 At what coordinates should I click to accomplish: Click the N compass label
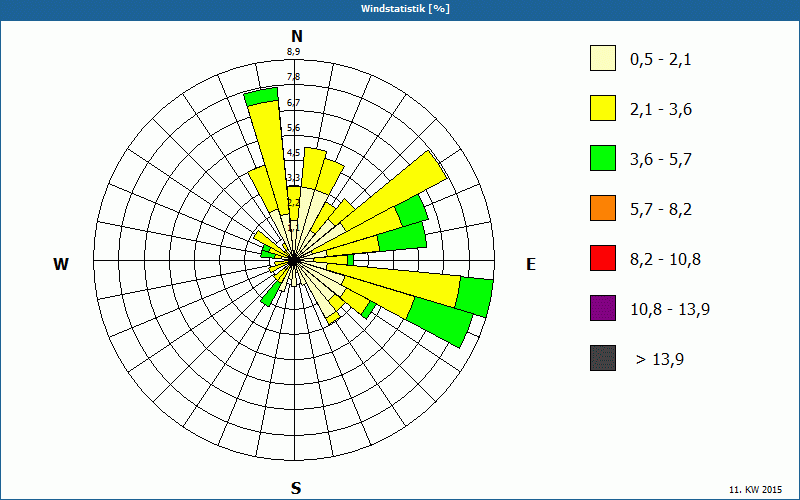(x=296, y=36)
